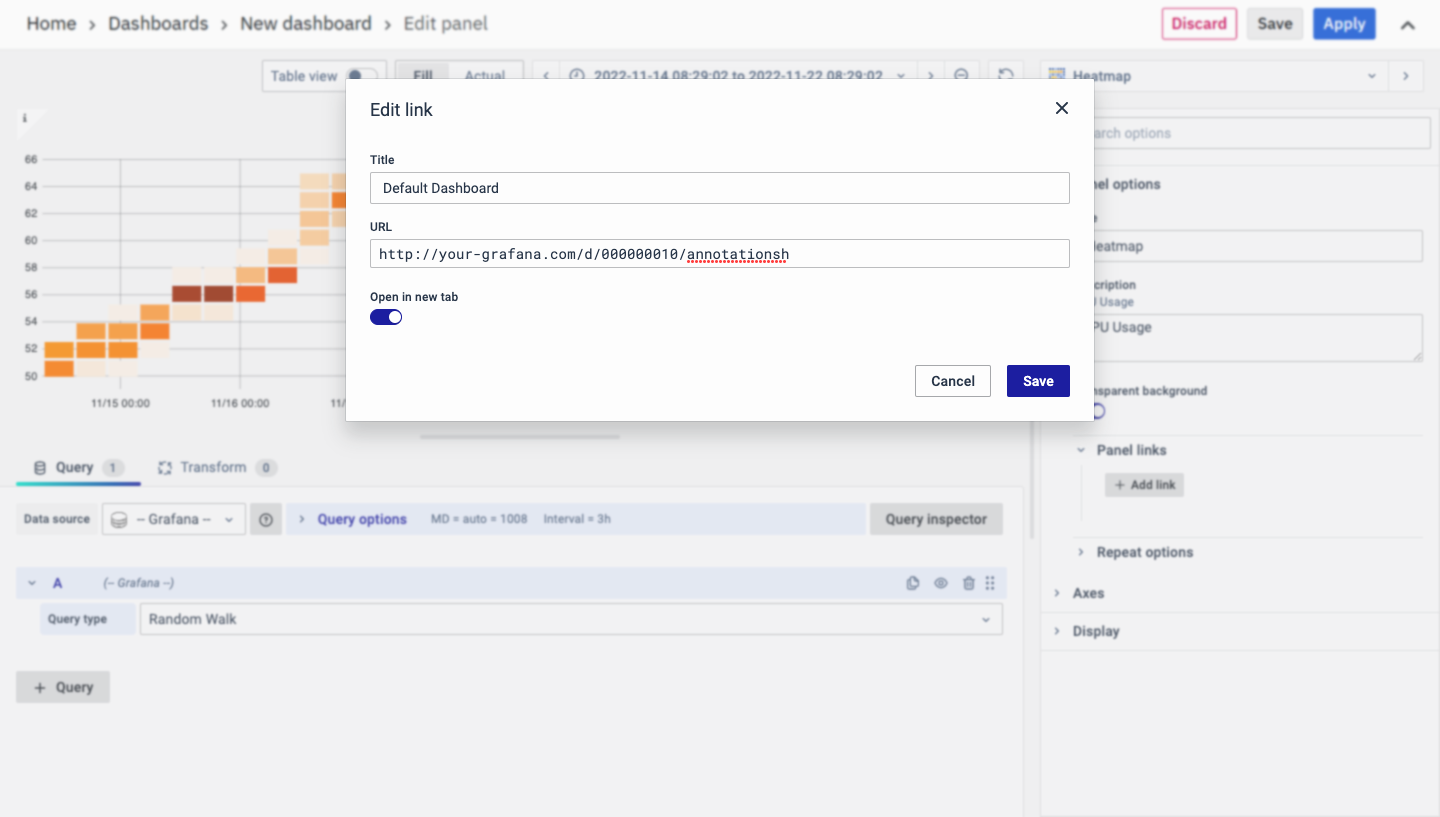Collapse the top toolbar with chevron-up icon
Image resolution: width=1440 pixels, height=817 pixels.
[1407, 25]
